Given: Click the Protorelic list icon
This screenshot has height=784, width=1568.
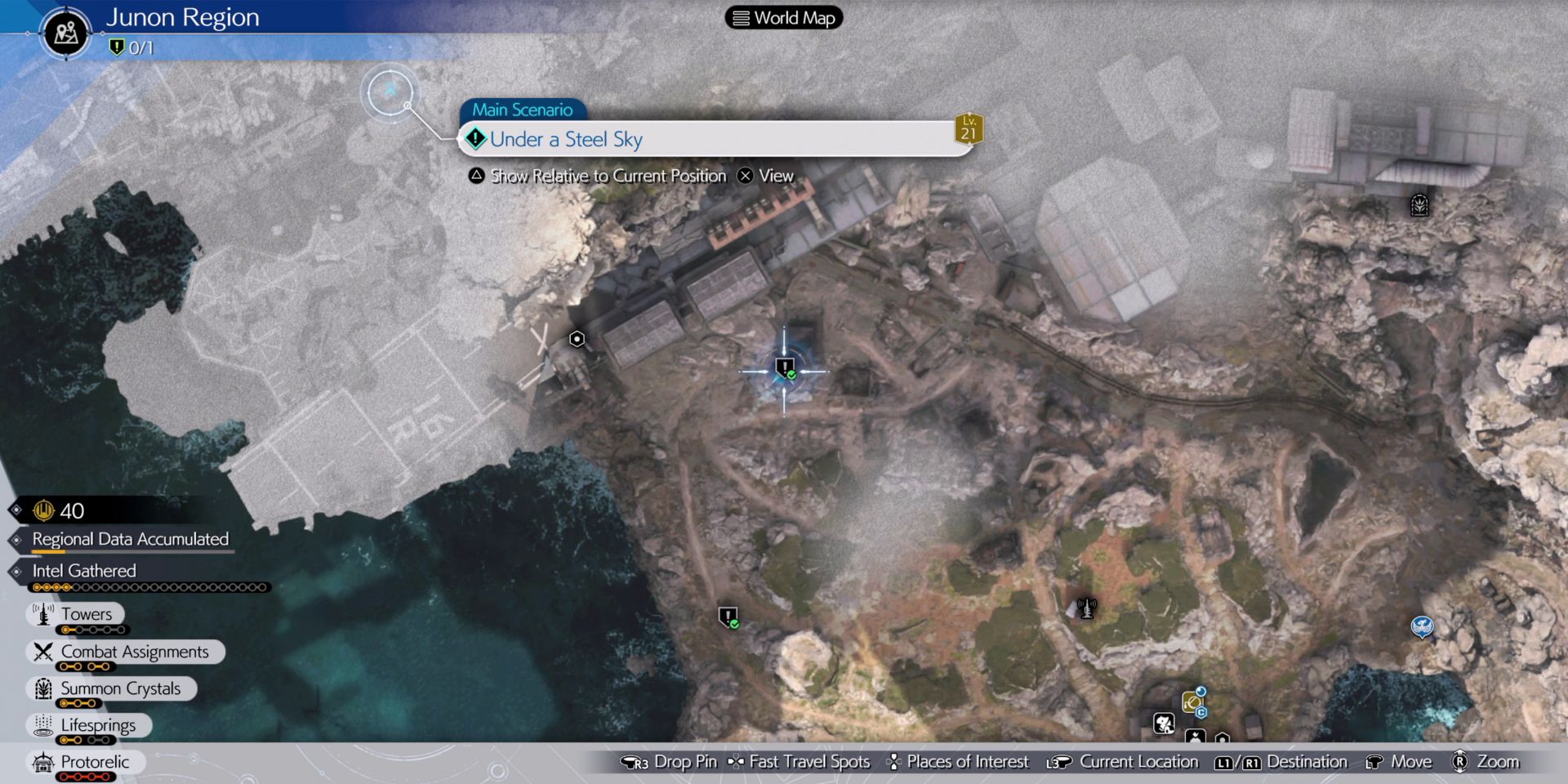Looking at the screenshot, I should (43, 762).
